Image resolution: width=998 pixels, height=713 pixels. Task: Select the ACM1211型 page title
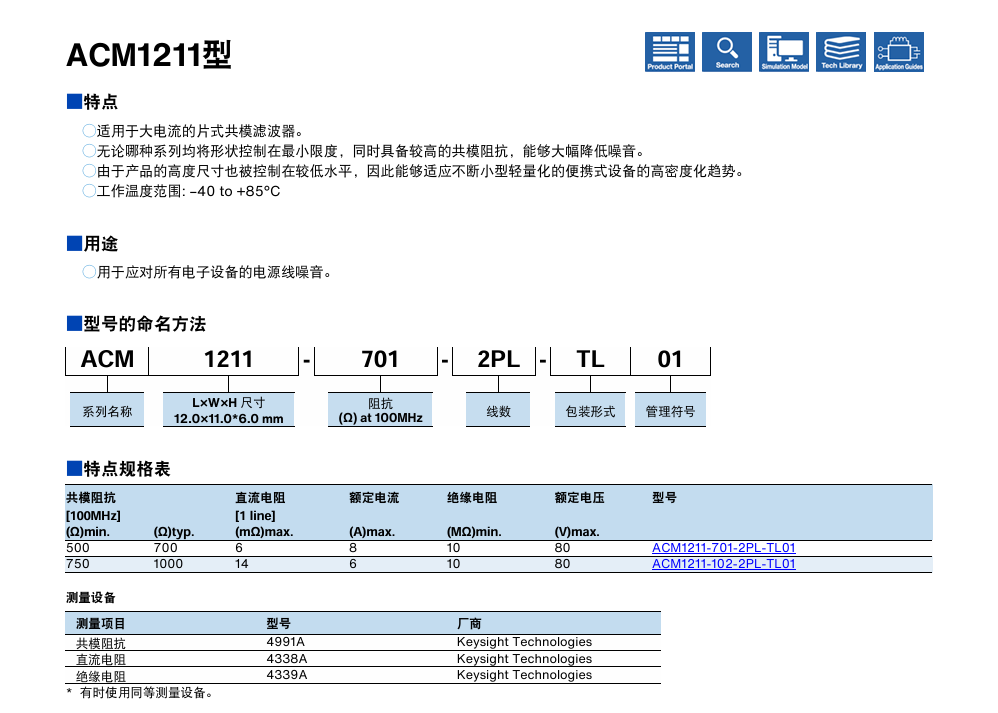point(149,55)
